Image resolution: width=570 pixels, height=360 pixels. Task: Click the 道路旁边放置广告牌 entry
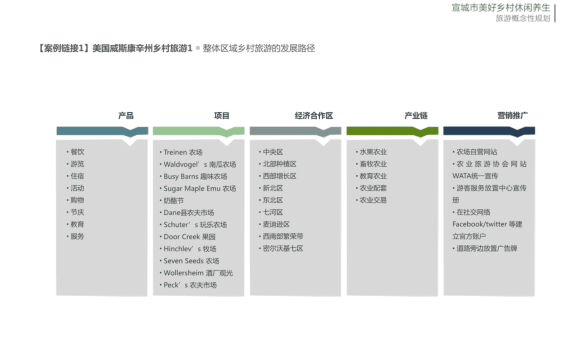[487, 248]
